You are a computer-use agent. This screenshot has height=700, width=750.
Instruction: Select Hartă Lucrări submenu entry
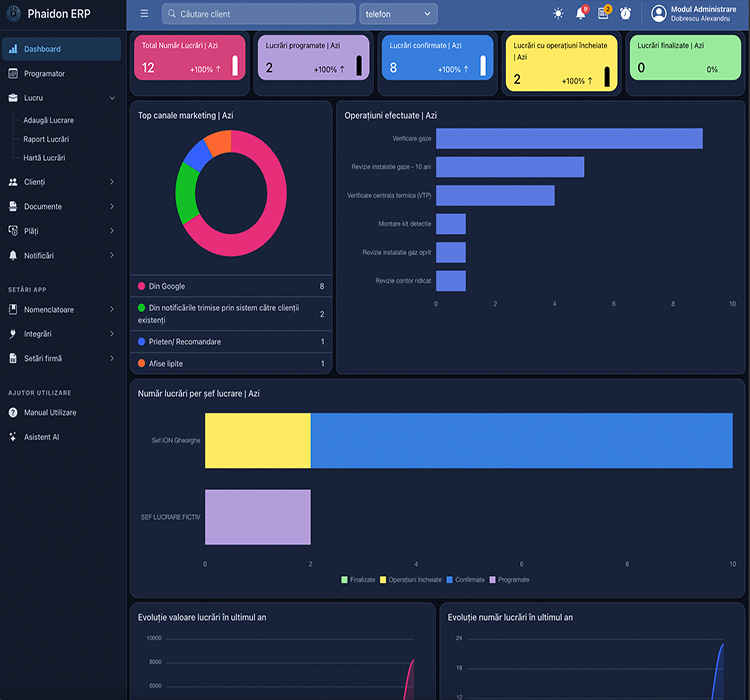click(44, 157)
